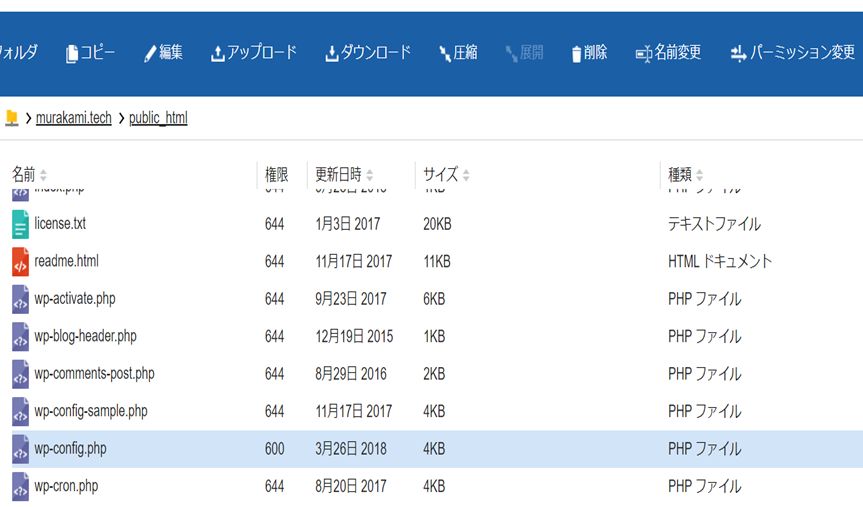This screenshot has height=507, width=863.
Task: Click the Compress (圧縮) button
Action: (x=458, y=53)
